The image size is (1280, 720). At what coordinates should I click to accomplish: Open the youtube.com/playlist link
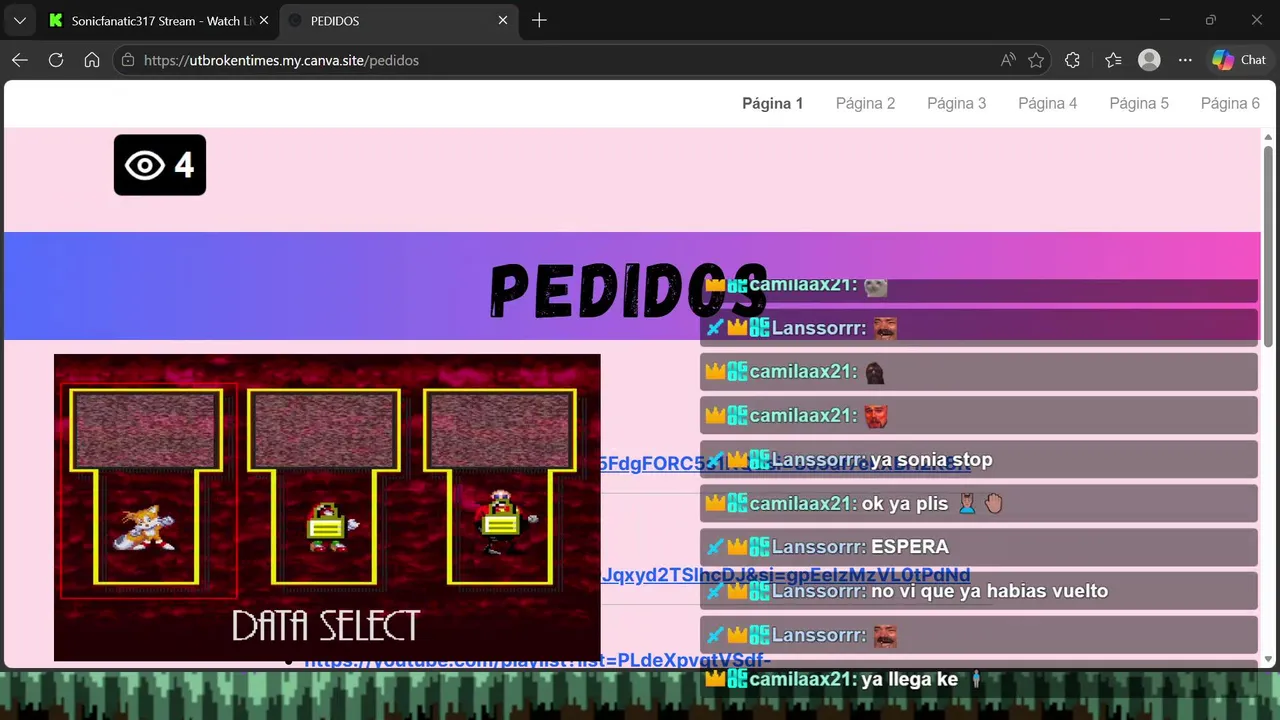click(x=538, y=661)
